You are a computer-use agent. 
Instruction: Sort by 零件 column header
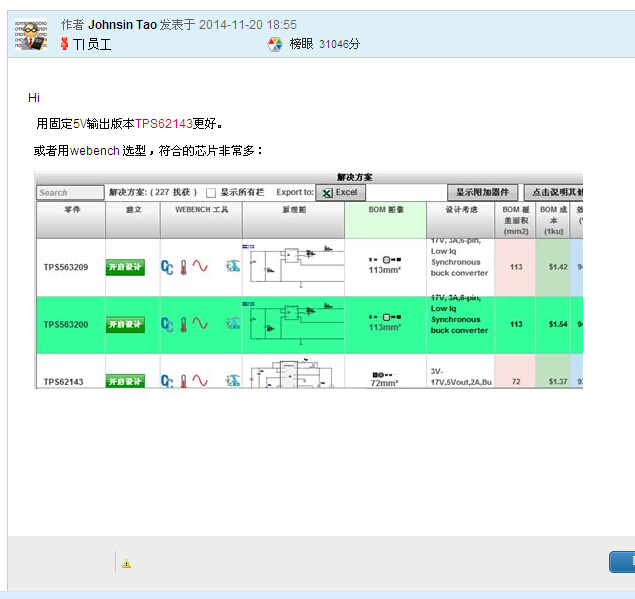[71, 220]
